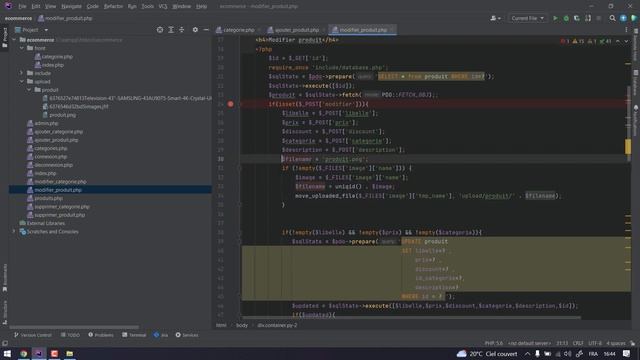This screenshot has width=640, height=360.
Task: Close the modifier_produit.php editor tab
Action: 392,30
